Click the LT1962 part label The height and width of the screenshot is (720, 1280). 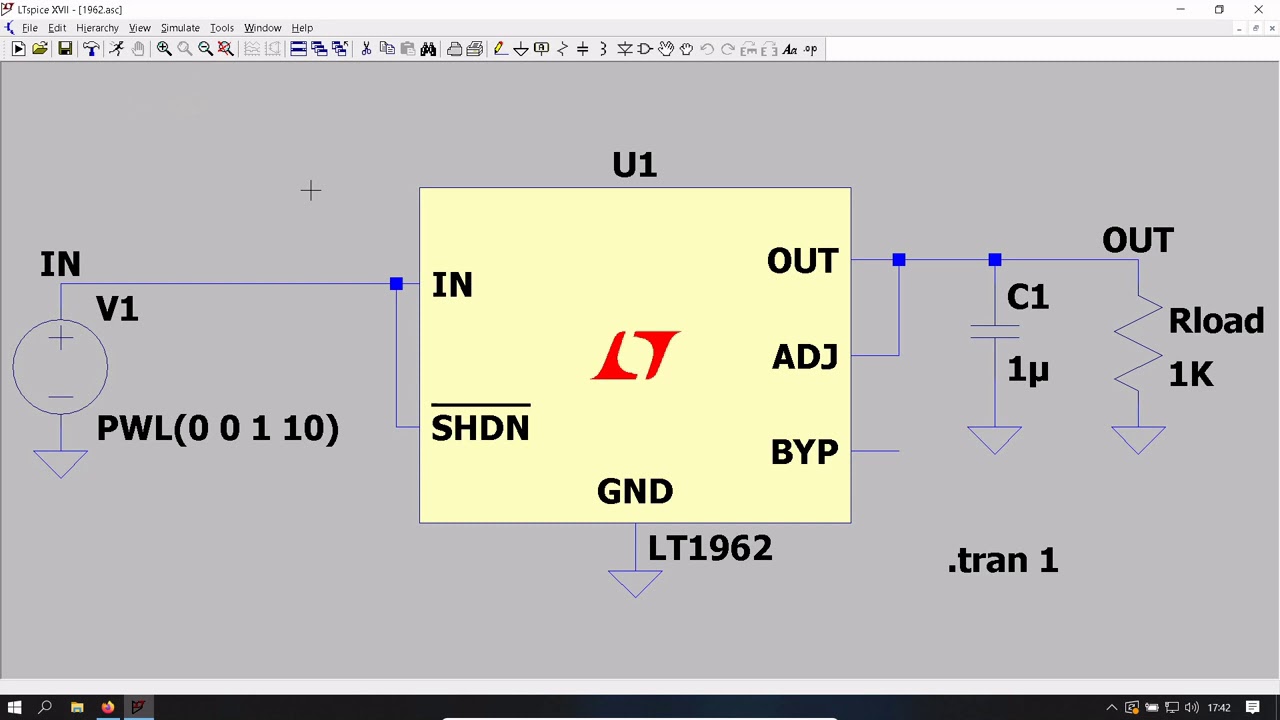(710, 548)
